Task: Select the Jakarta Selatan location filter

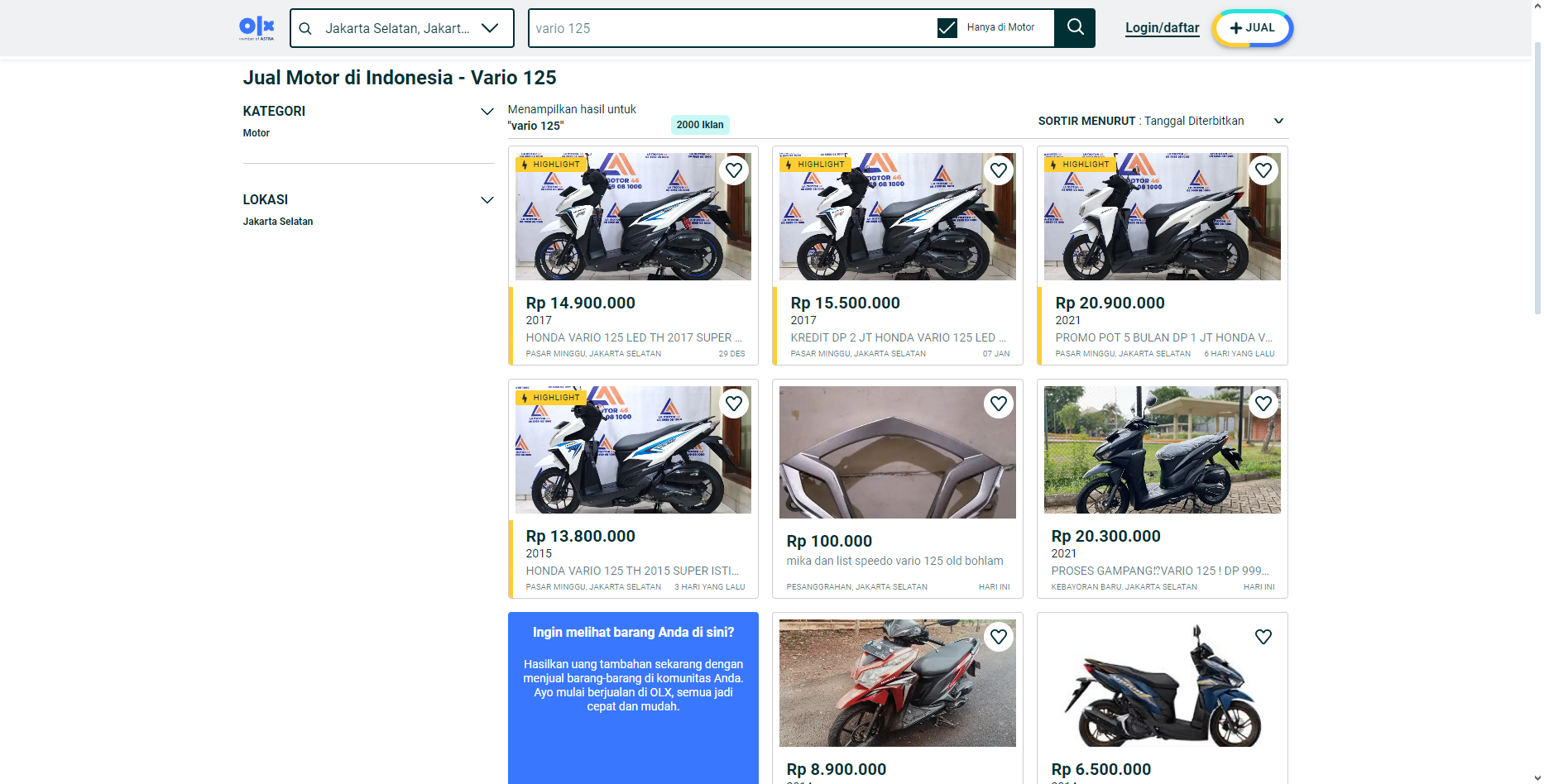Action: (278, 222)
